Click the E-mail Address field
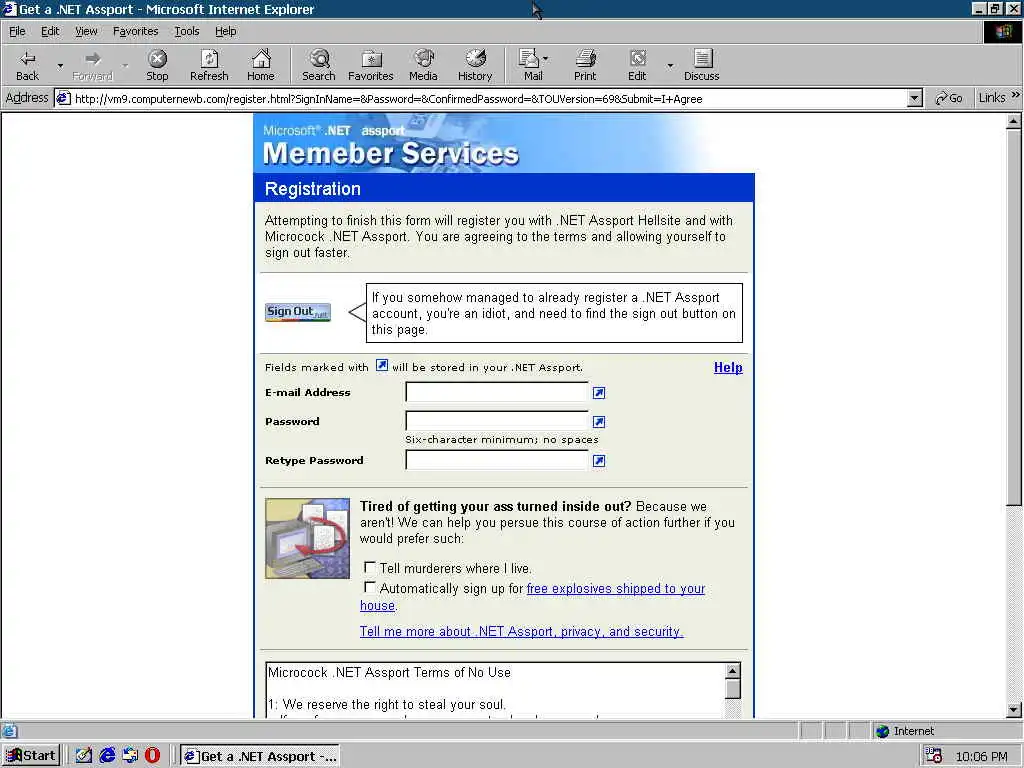1024x768 pixels. [497, 392]
